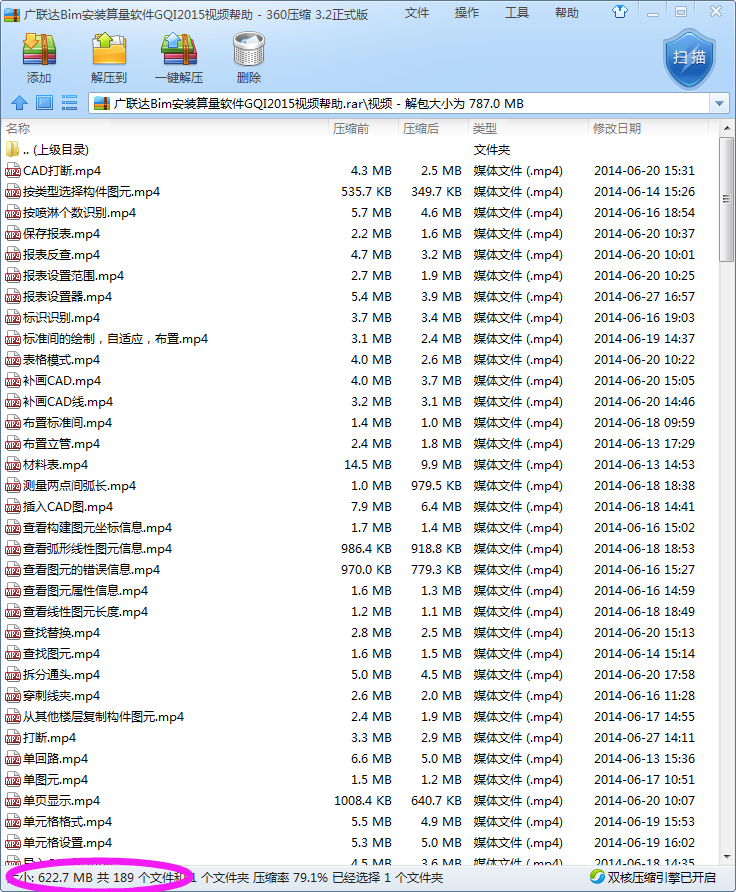Select file 按喷淋个数识别.mp4
This screenshot has height=892, width=736.
click(79, 213)
